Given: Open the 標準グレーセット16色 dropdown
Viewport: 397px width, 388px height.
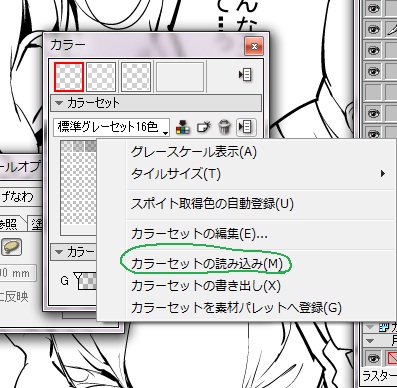Looking at the screenshot, I should (111, 127).
